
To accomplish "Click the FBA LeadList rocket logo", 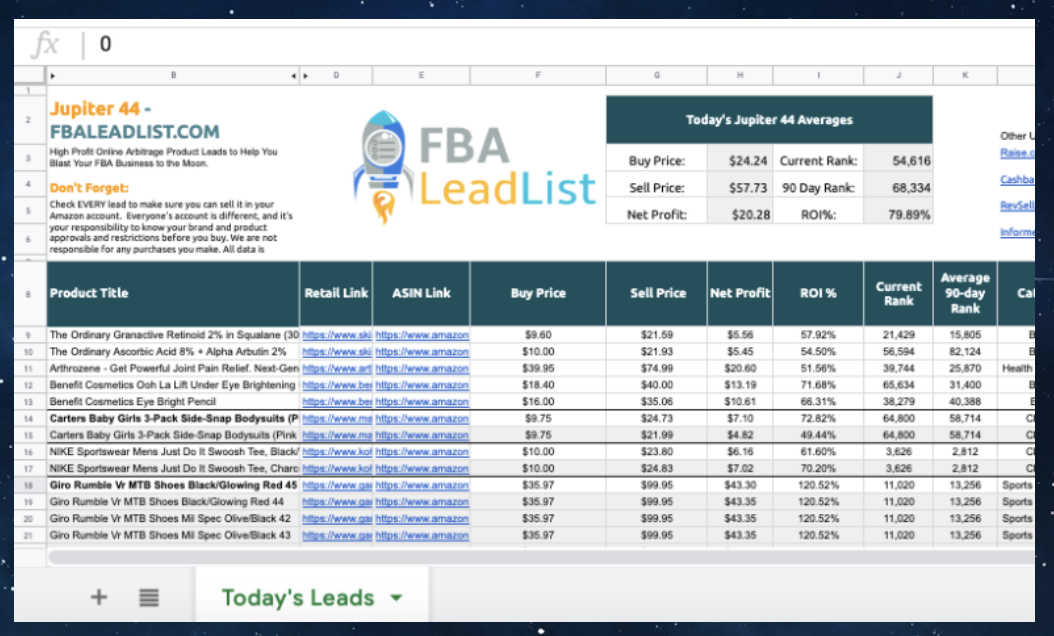I will tap(473, 165).
